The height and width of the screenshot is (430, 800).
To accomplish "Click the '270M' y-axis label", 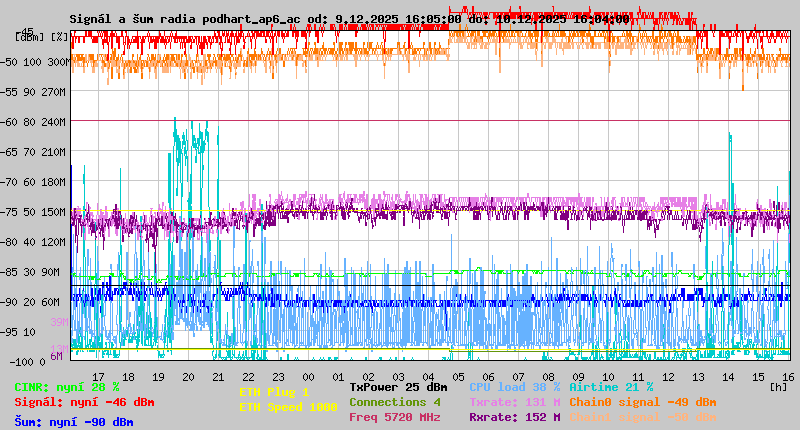I will point(56,92).
